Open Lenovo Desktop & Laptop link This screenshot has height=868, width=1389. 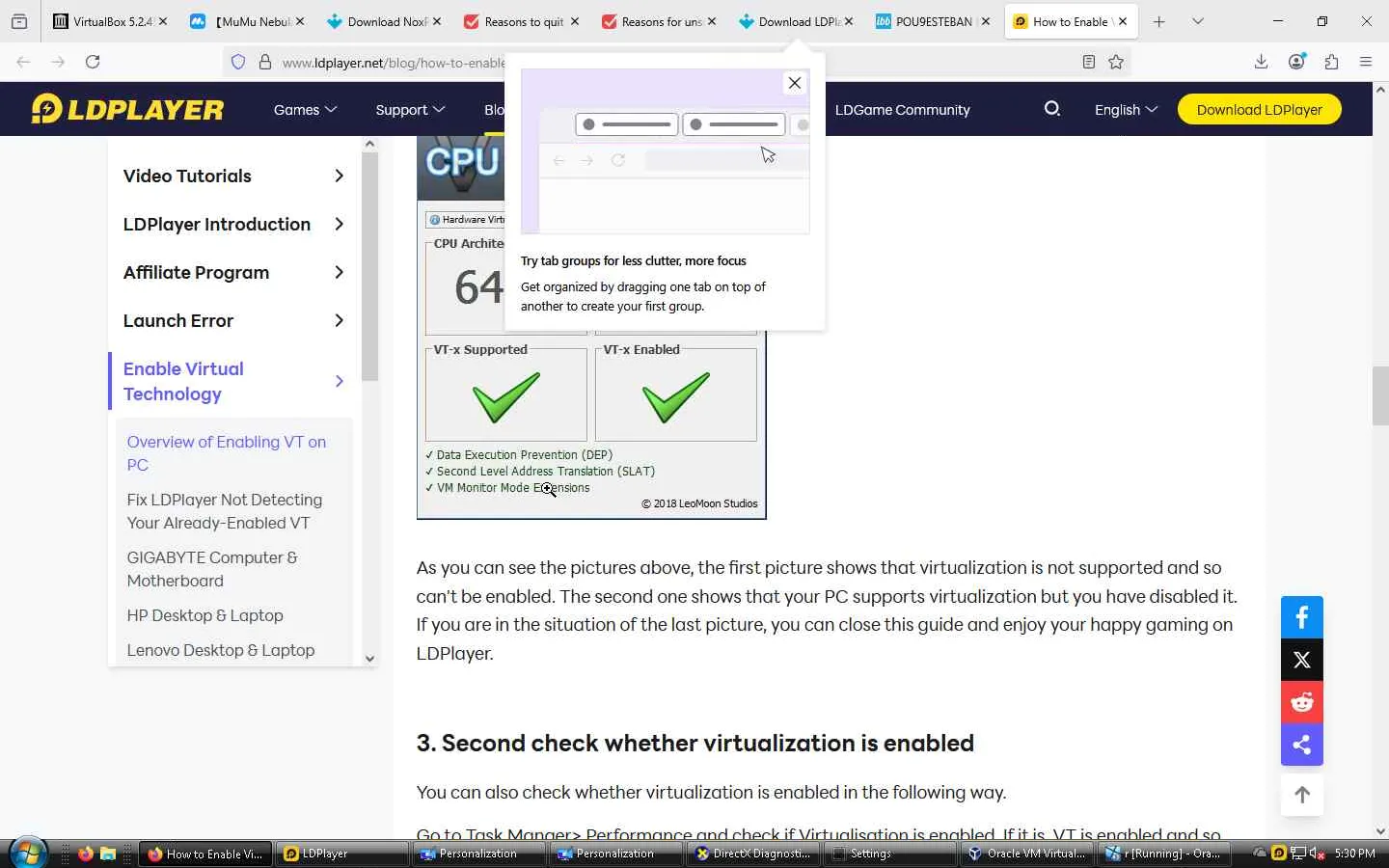pyautogui.click(x=221, y=650)
